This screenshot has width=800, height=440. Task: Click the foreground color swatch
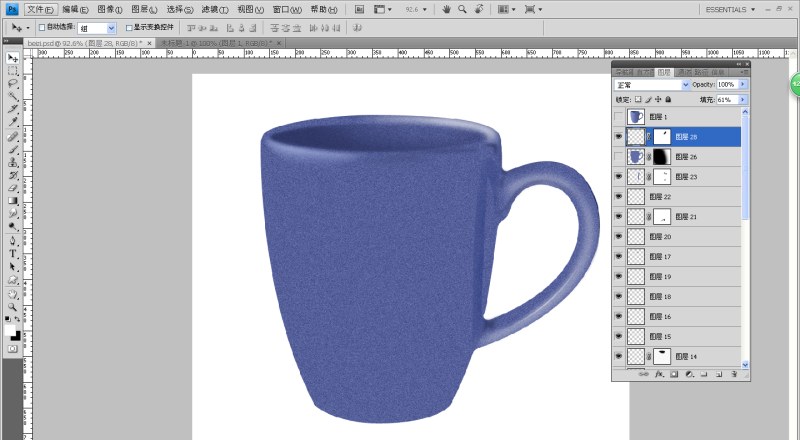coord(11,329)
